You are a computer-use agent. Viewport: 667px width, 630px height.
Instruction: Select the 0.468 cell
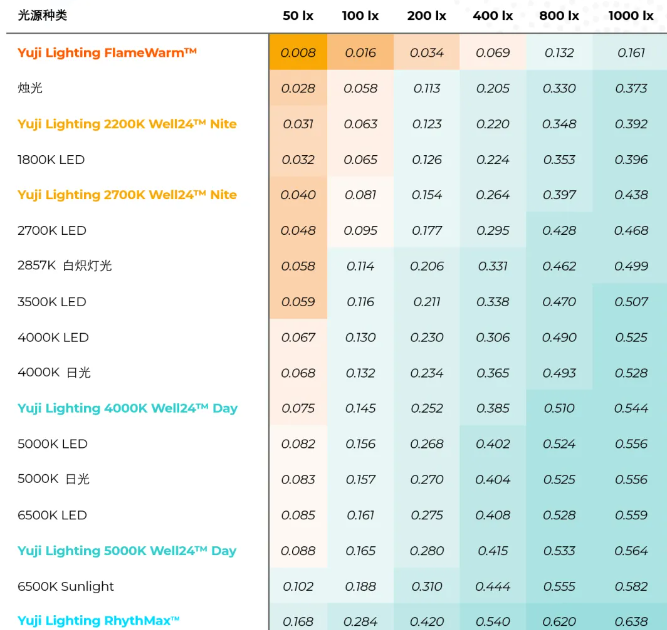tap(631, 231)
